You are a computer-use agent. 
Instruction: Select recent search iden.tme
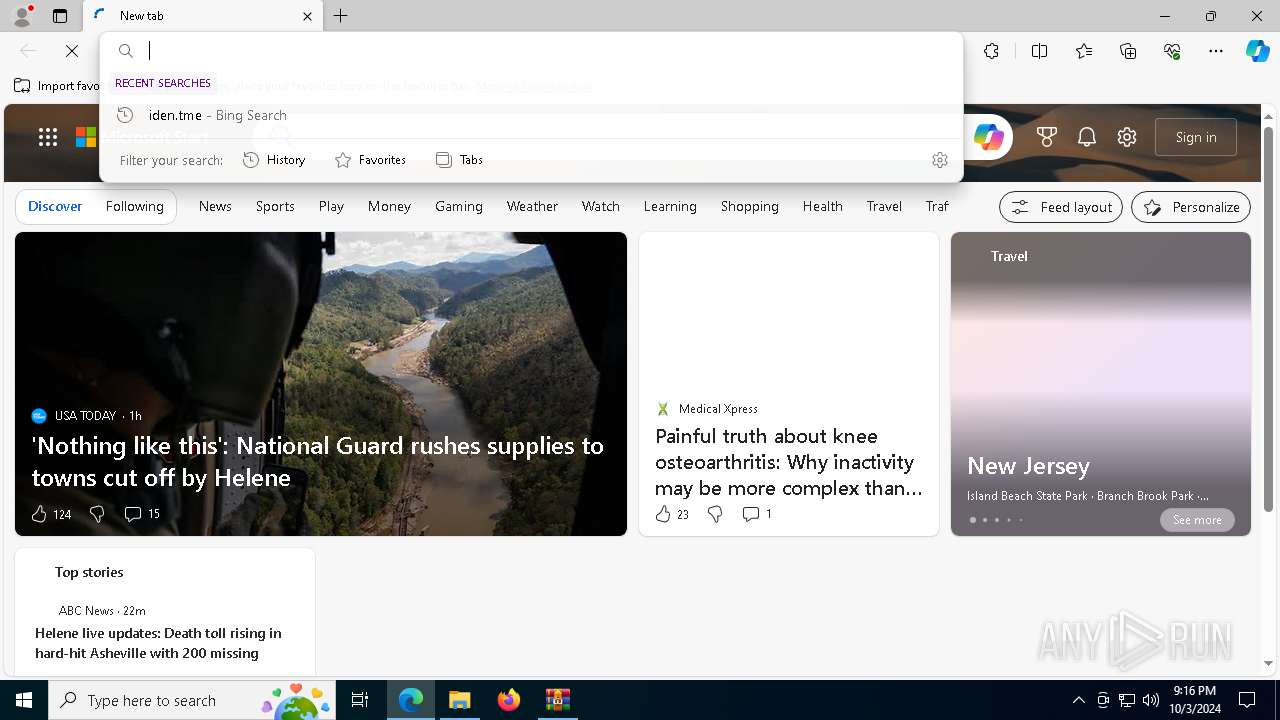coord(531,115)
